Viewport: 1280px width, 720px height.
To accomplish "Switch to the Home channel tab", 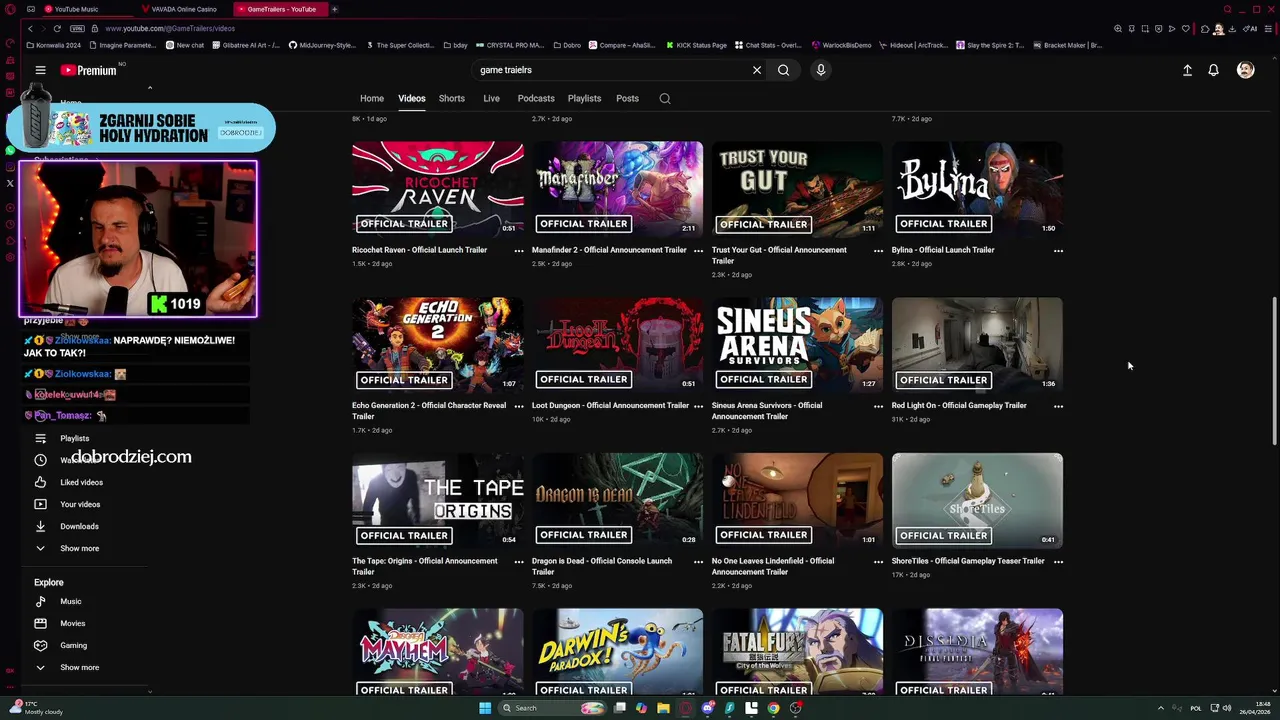I will click(372, 98).
